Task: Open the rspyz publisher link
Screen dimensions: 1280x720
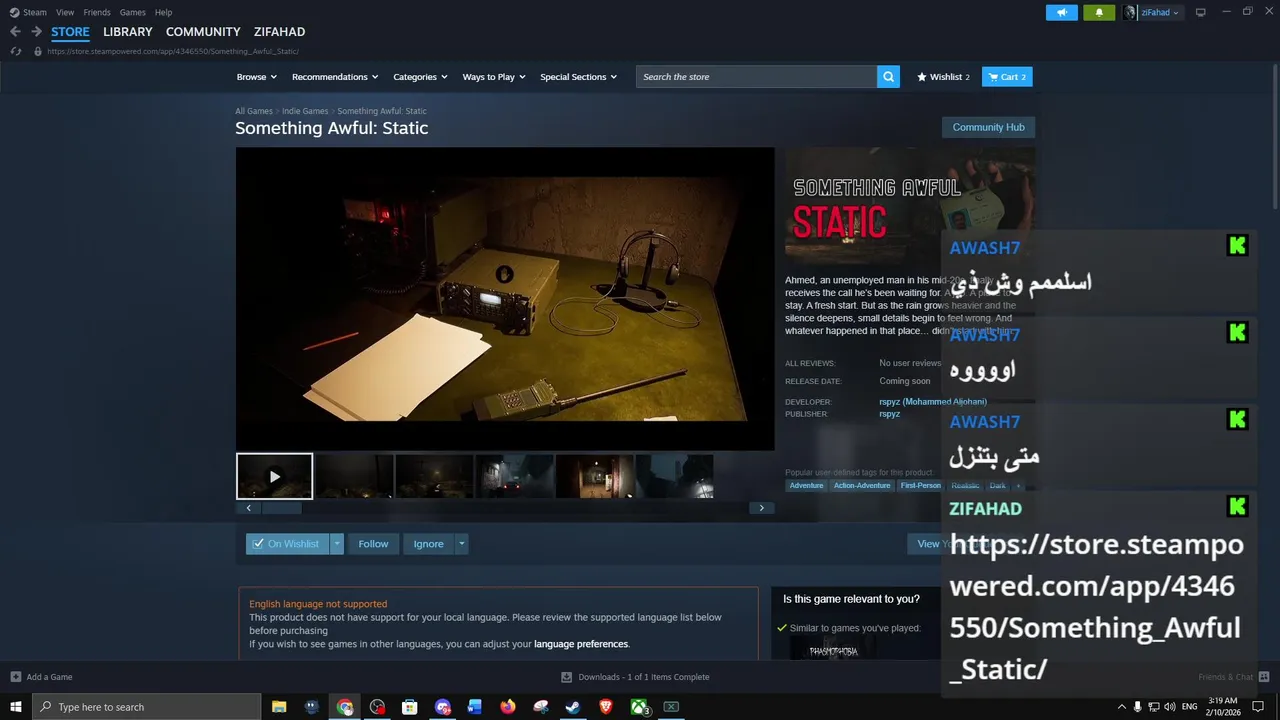Action: click(890, 414)
